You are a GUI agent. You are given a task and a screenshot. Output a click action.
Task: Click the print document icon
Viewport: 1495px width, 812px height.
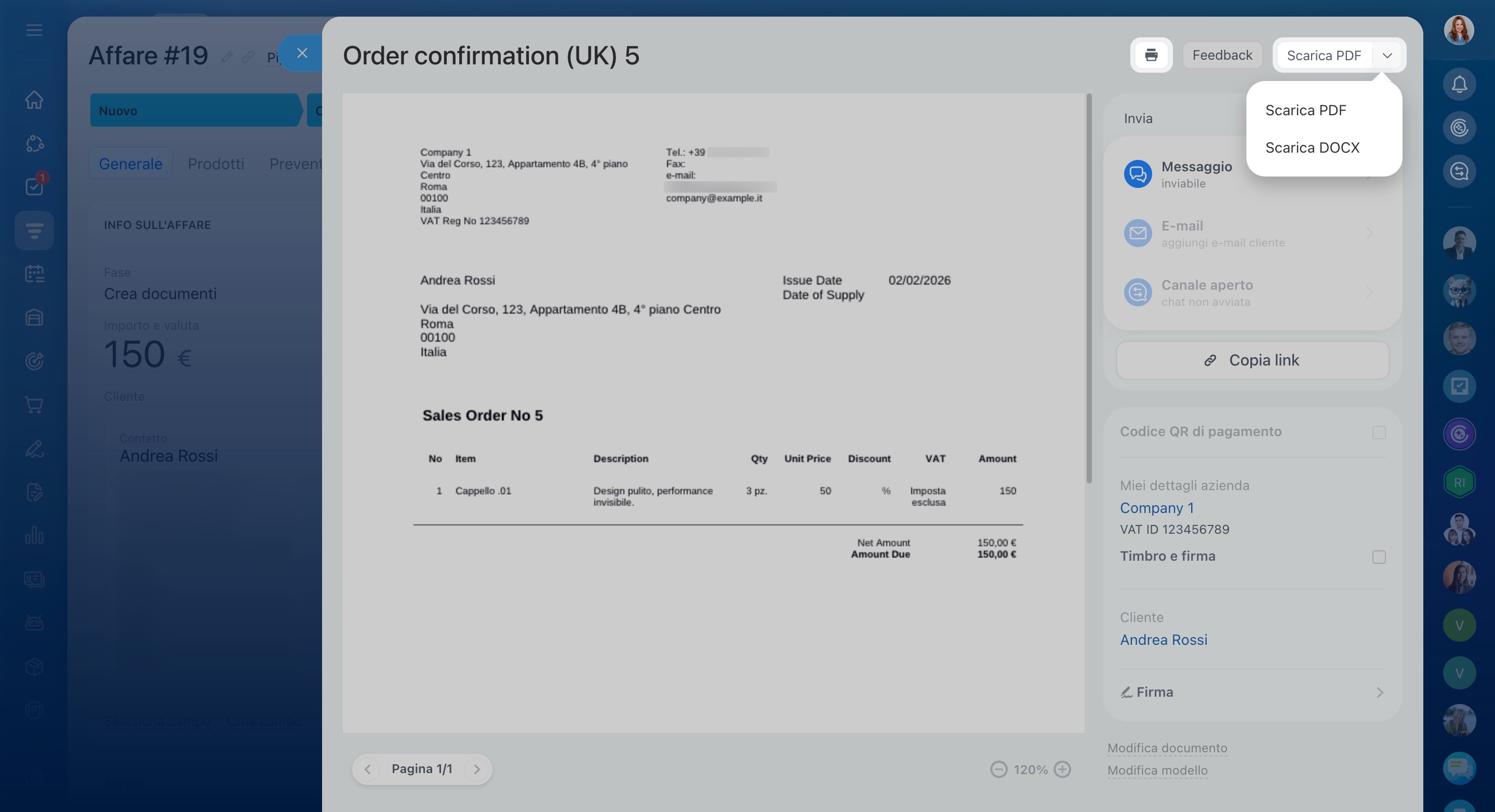coord(1151,55)
